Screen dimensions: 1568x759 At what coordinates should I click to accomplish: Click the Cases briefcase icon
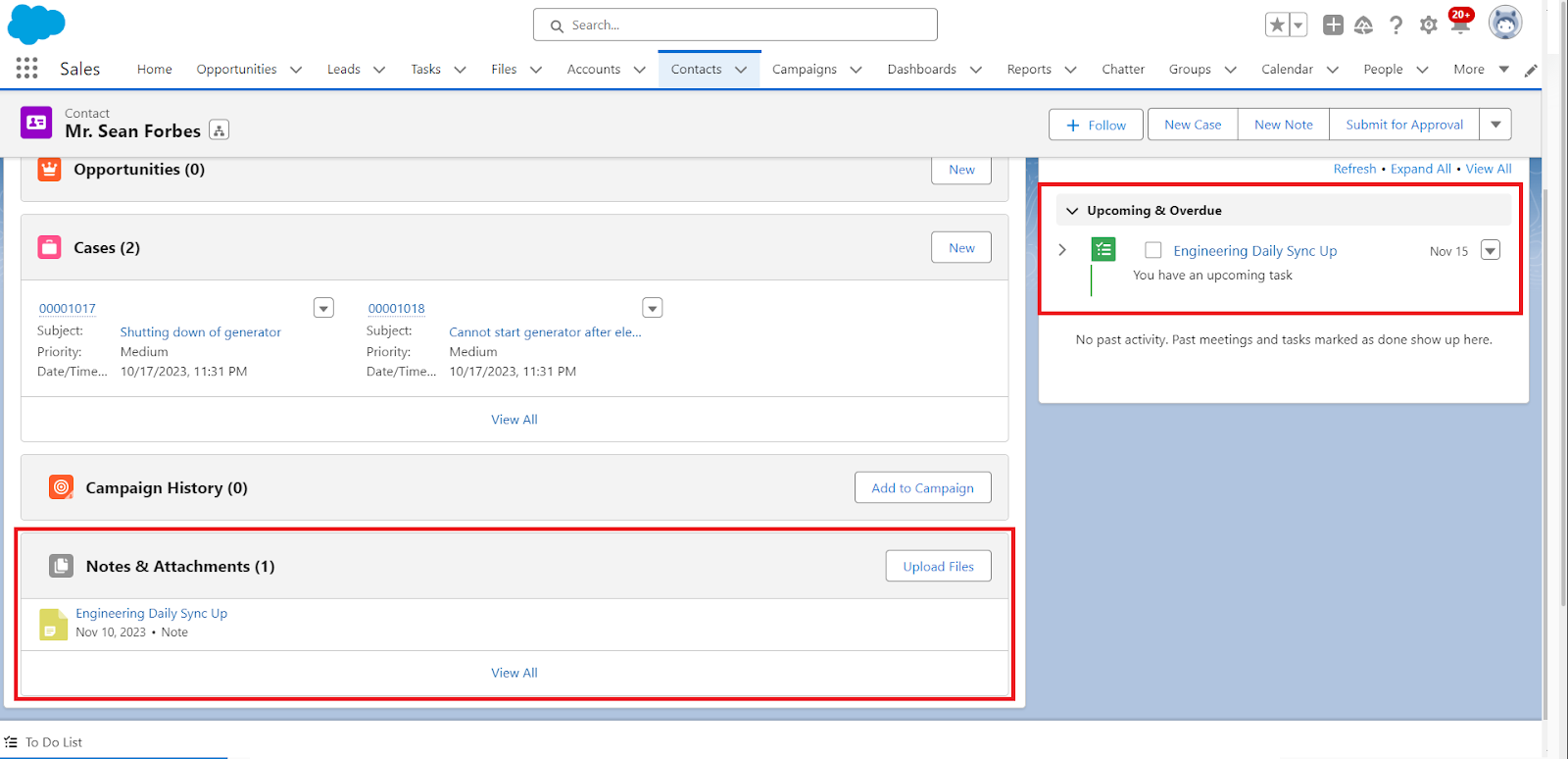(49, 247)
